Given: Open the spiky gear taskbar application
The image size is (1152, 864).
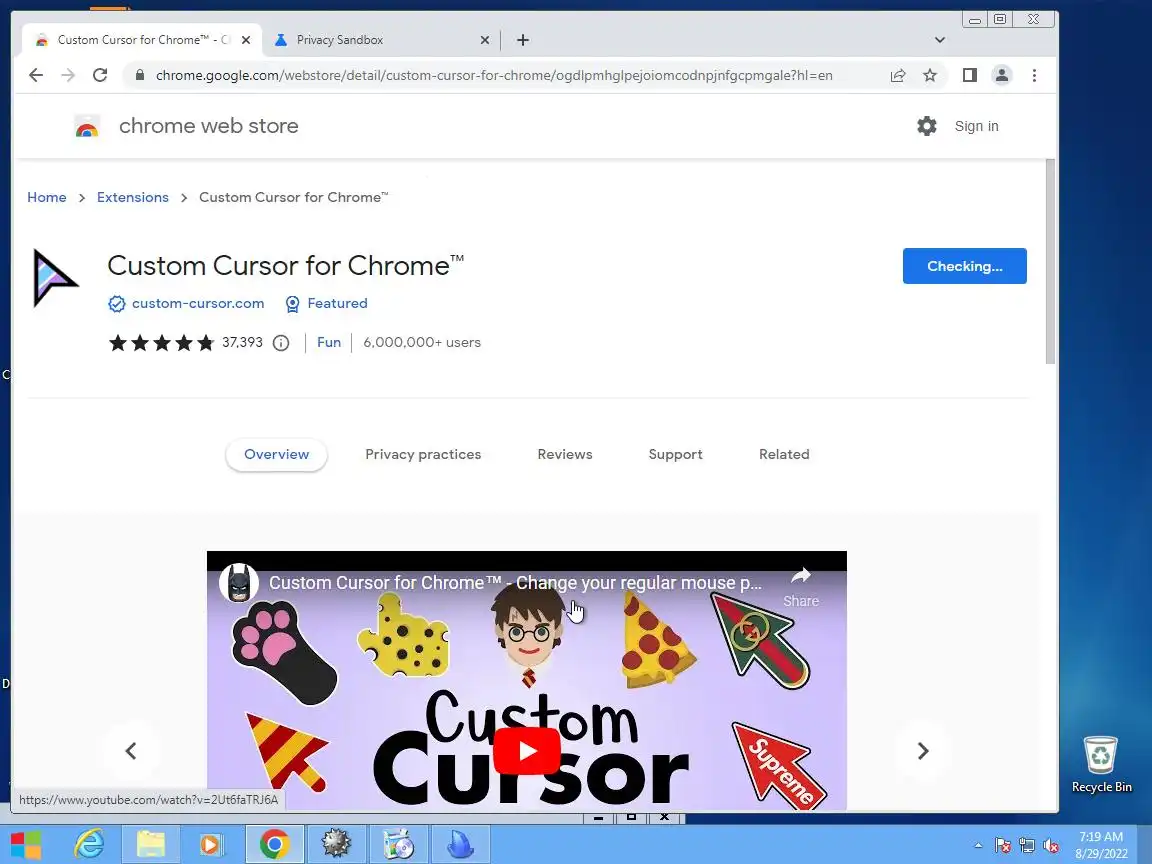Looking at the screenshot, I should coord(336,844).
